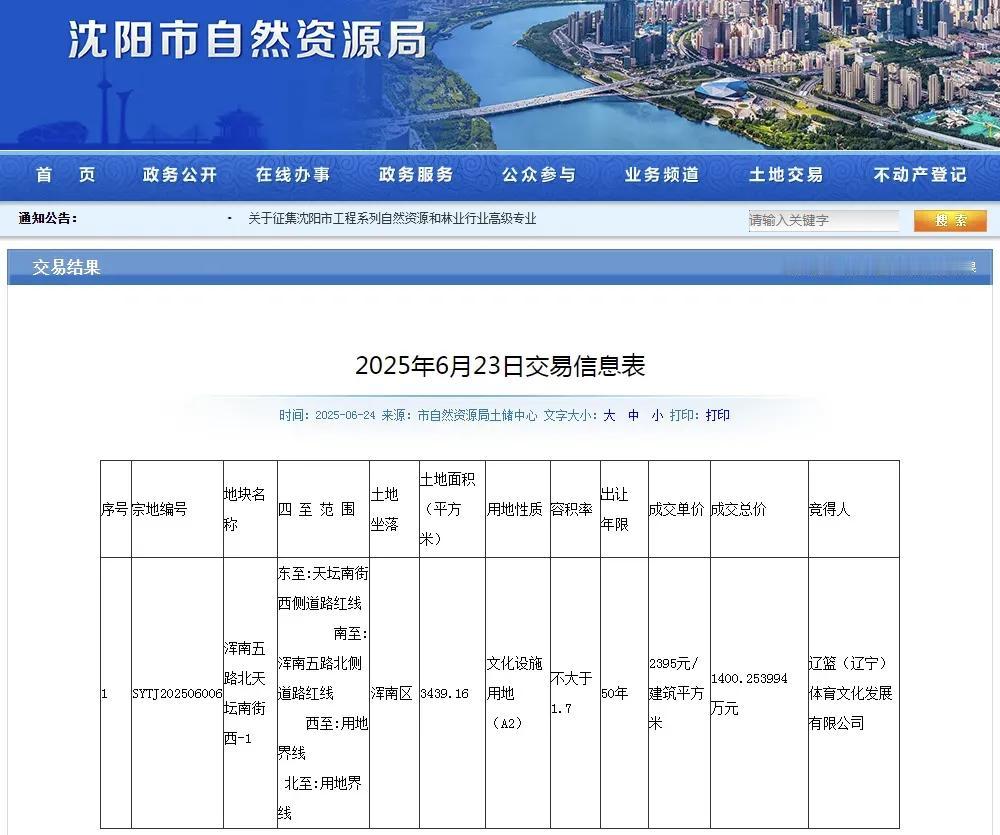Open the 政务服务 menu item
Screen dimensions: 1000x835
click(x=416, y=175)
